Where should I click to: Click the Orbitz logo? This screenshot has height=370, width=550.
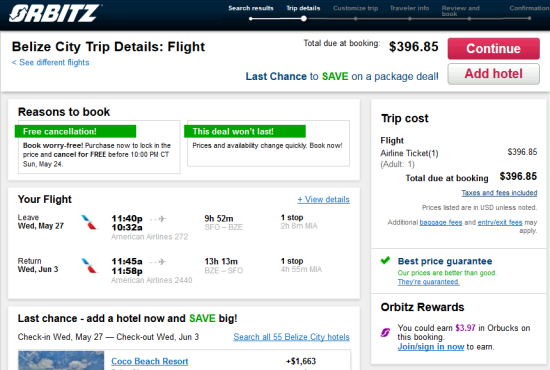coord(55,13)
